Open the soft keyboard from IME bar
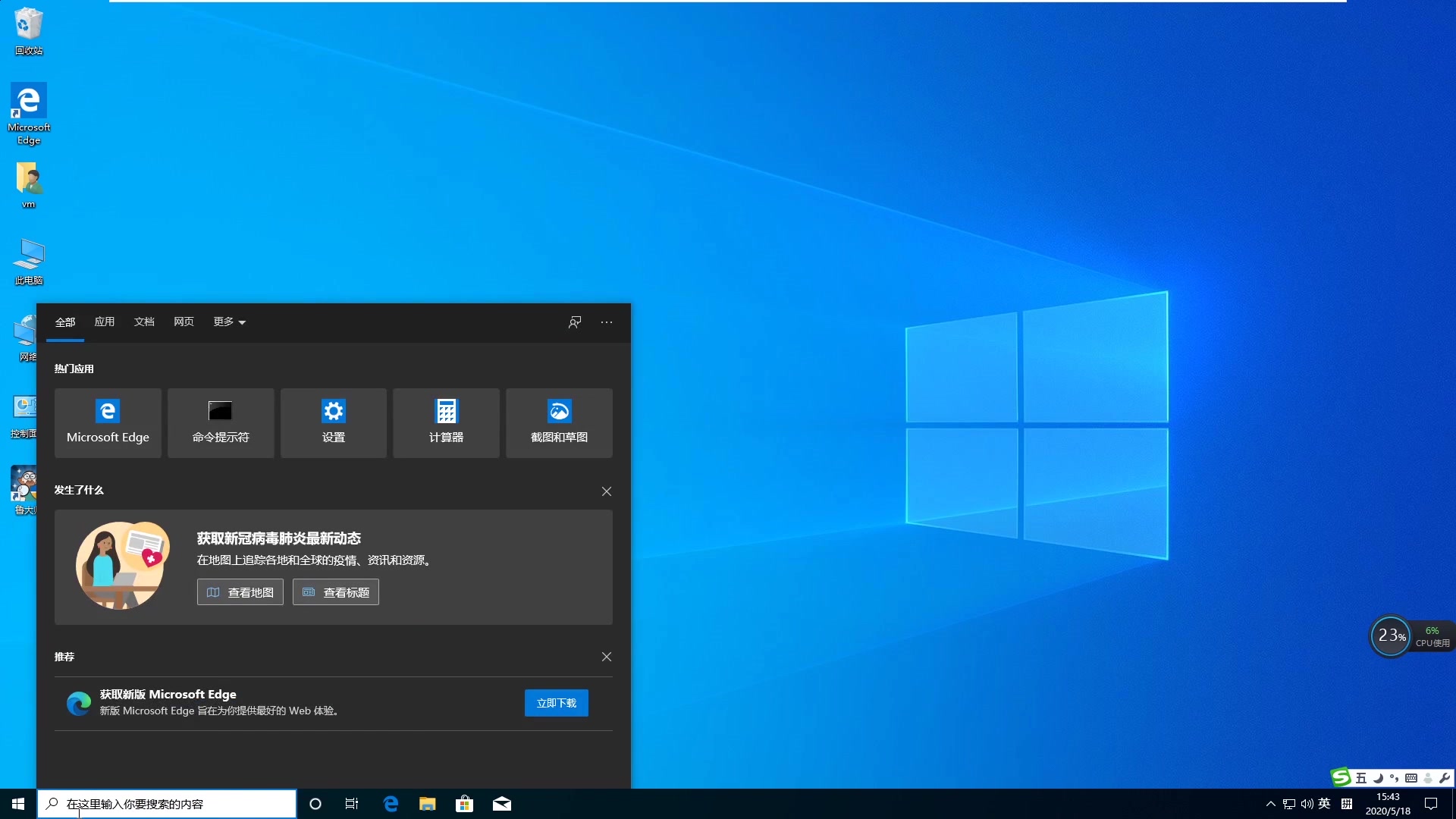The image size is (1456, 819). click(1411, 778)
